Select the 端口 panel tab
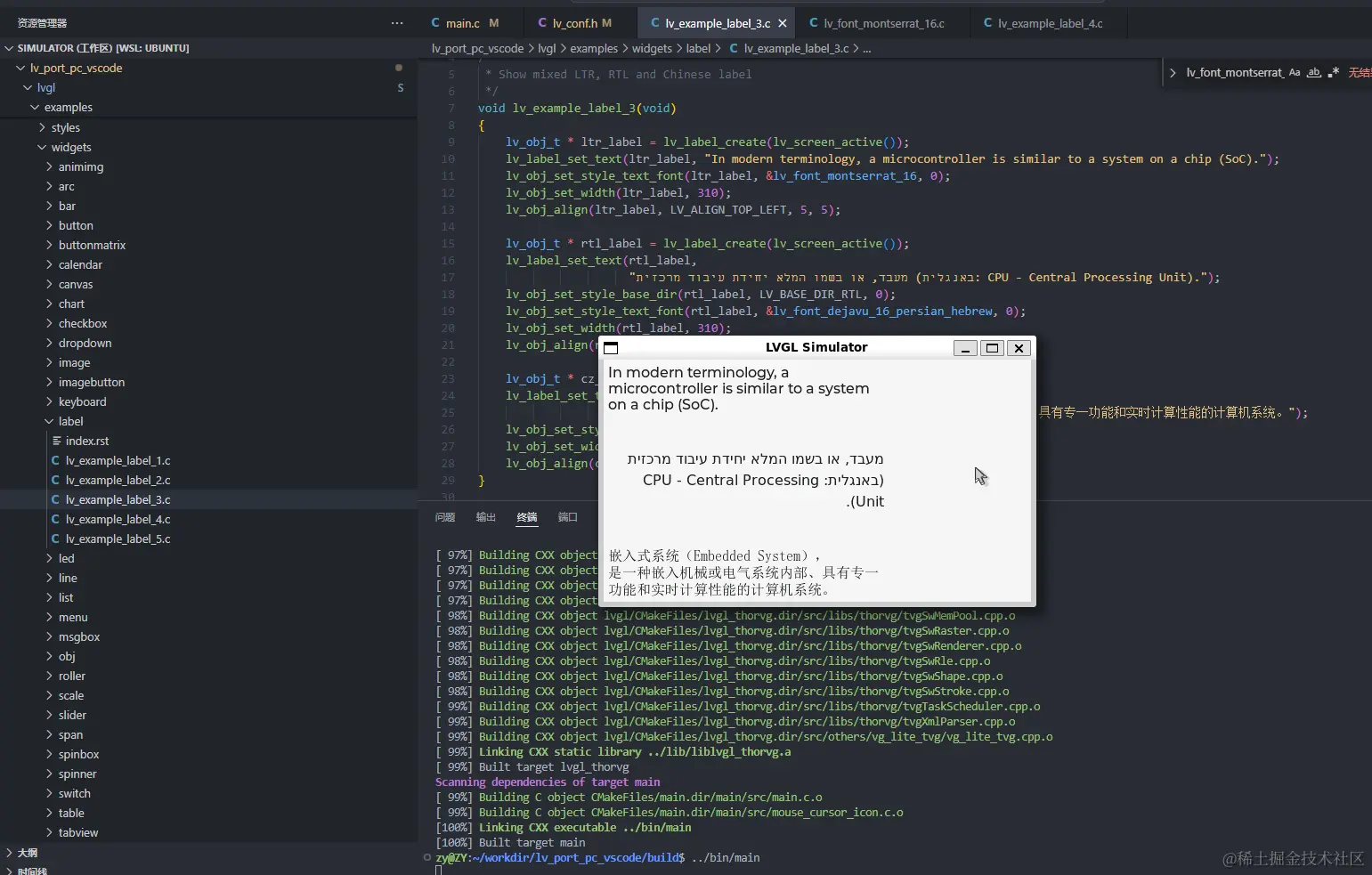Image resolution: width=1372 pixels, height=875 pixels. tap(568, 517)
